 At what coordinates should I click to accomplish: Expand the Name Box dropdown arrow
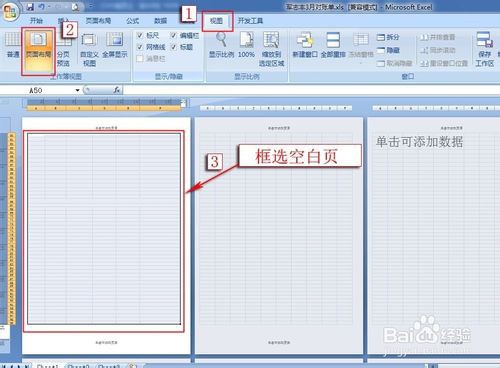pyautogui.click(x=77, y=90)
